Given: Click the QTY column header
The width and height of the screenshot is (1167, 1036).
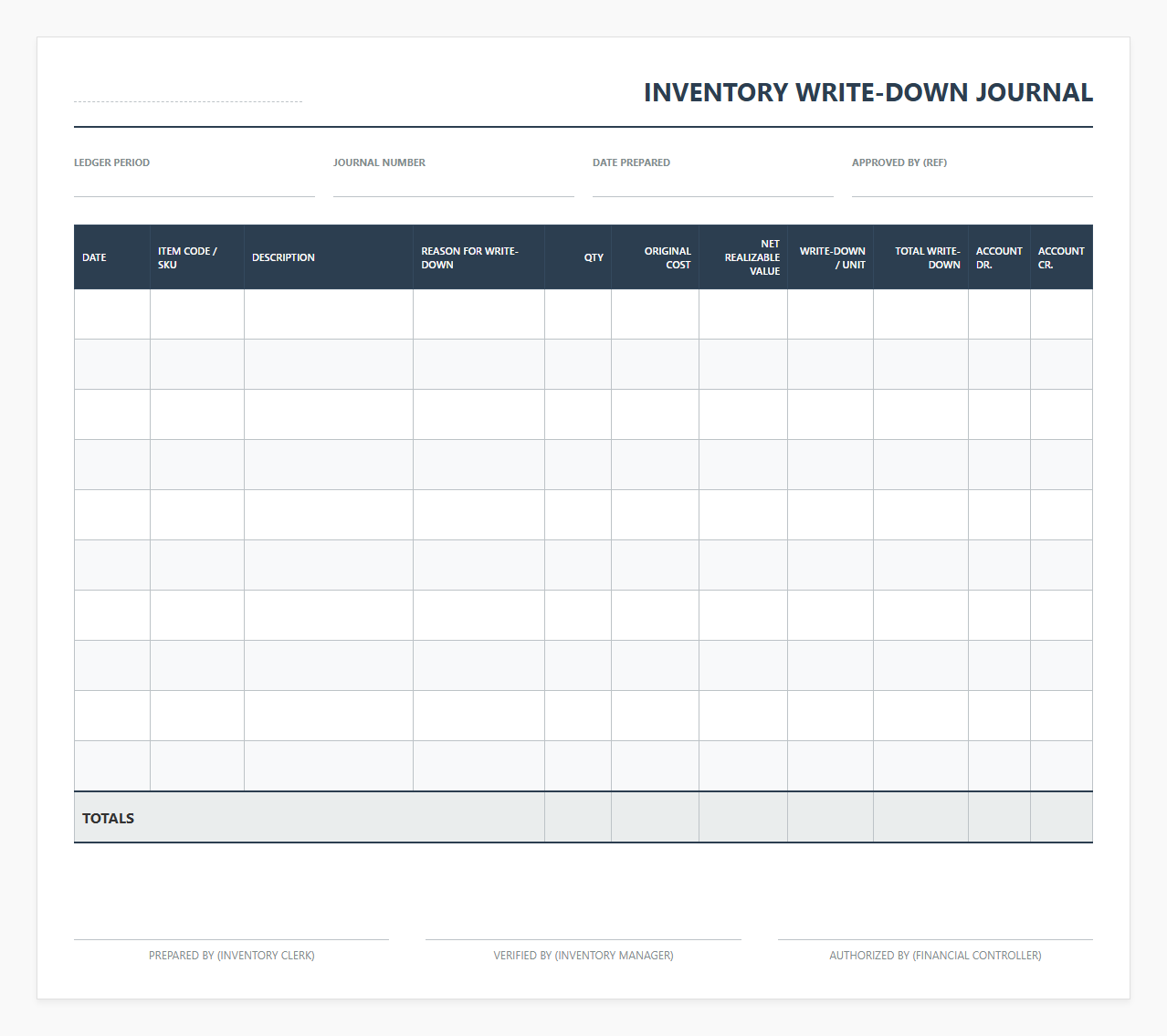Looking at the screenshot, I should coord(578,257).
